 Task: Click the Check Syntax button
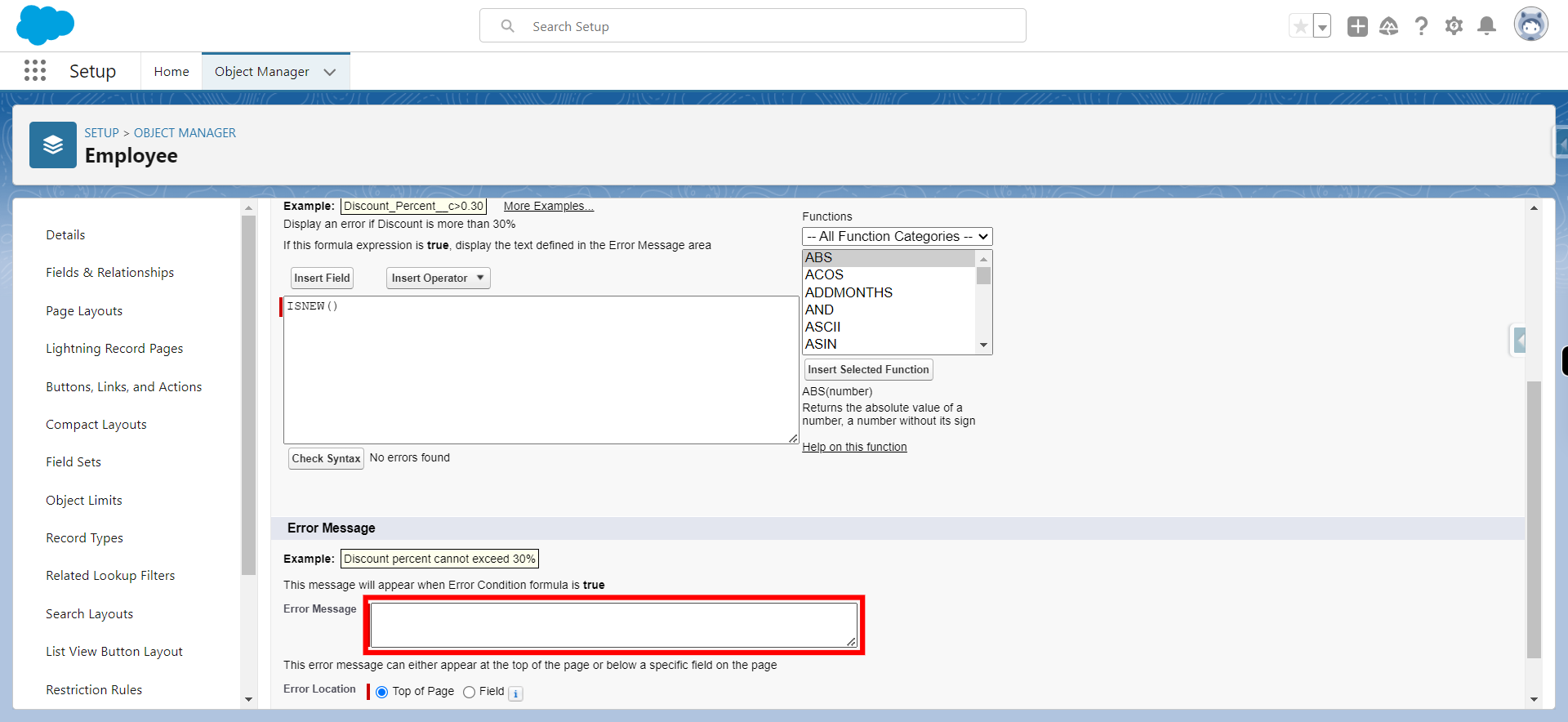click(326, 458)
